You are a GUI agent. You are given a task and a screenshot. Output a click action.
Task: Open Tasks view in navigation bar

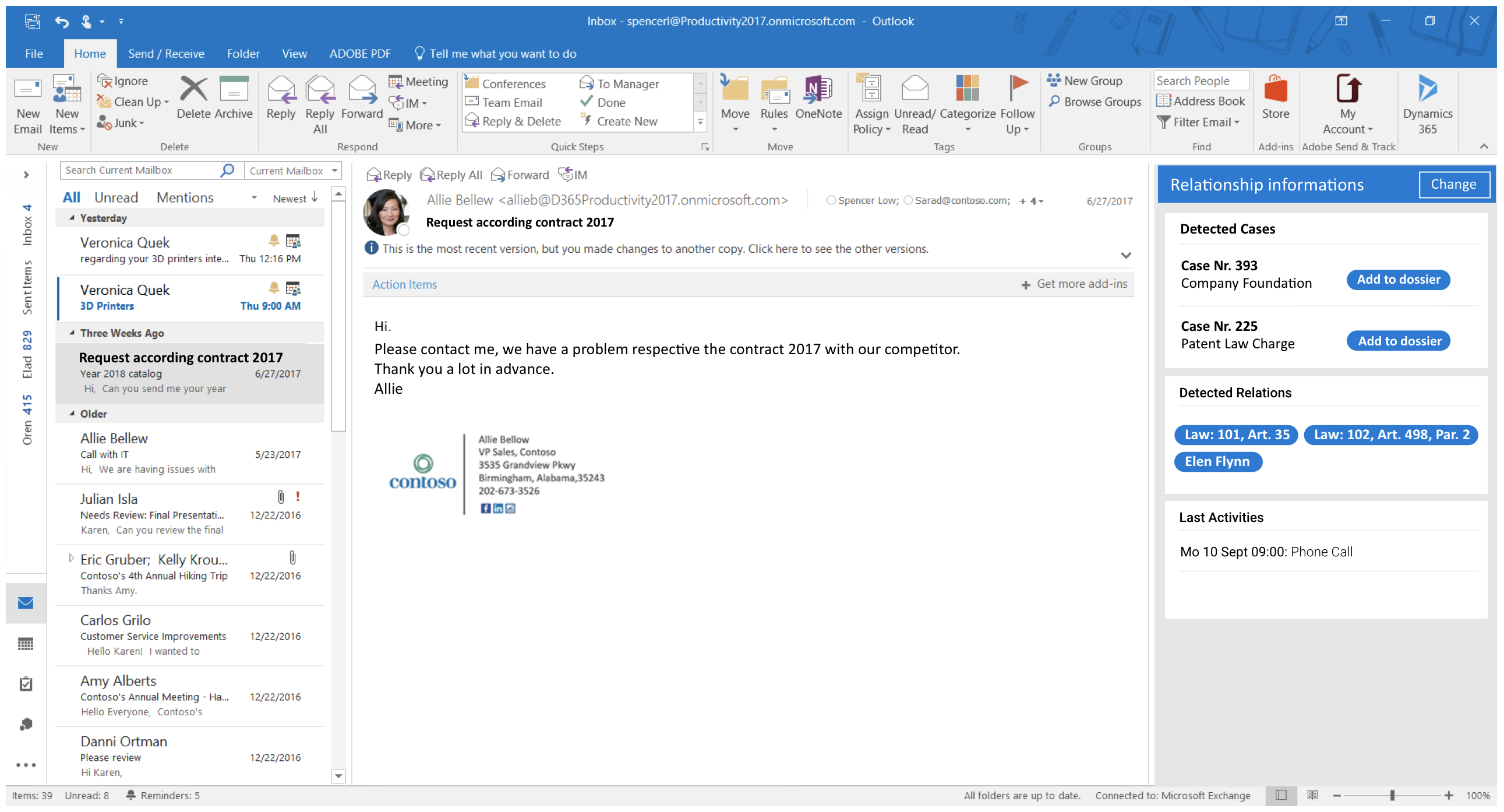(26, 684)
